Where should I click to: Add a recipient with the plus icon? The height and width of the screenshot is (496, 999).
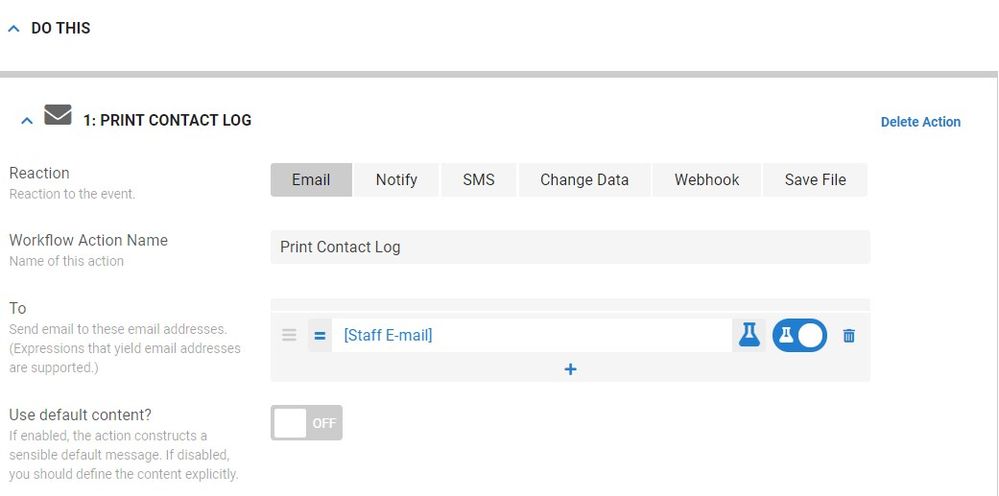coord(571,369)
